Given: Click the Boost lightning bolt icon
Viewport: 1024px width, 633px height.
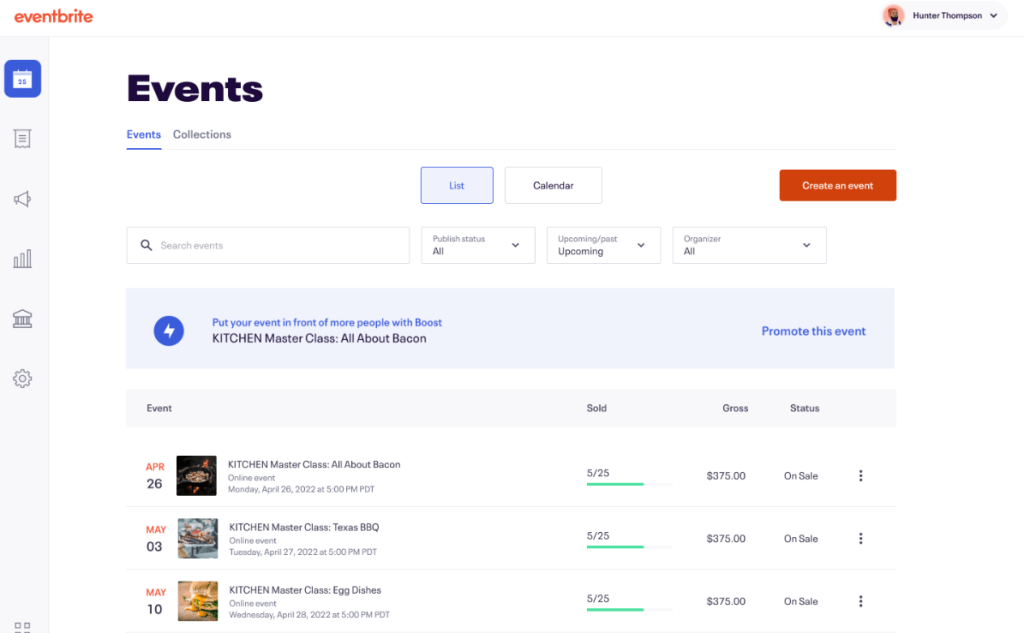Looking at the screenshot, I should (x=168, y=331).
